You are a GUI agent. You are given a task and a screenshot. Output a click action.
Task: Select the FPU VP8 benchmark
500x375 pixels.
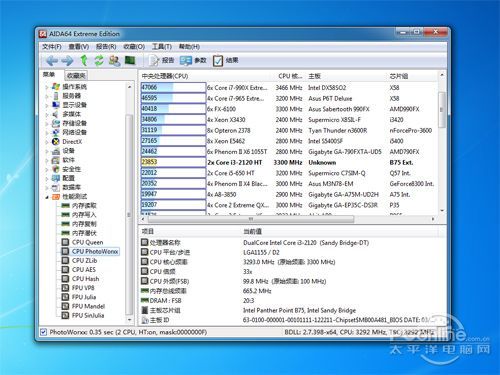pyautogui.click(x=83, y=288)
